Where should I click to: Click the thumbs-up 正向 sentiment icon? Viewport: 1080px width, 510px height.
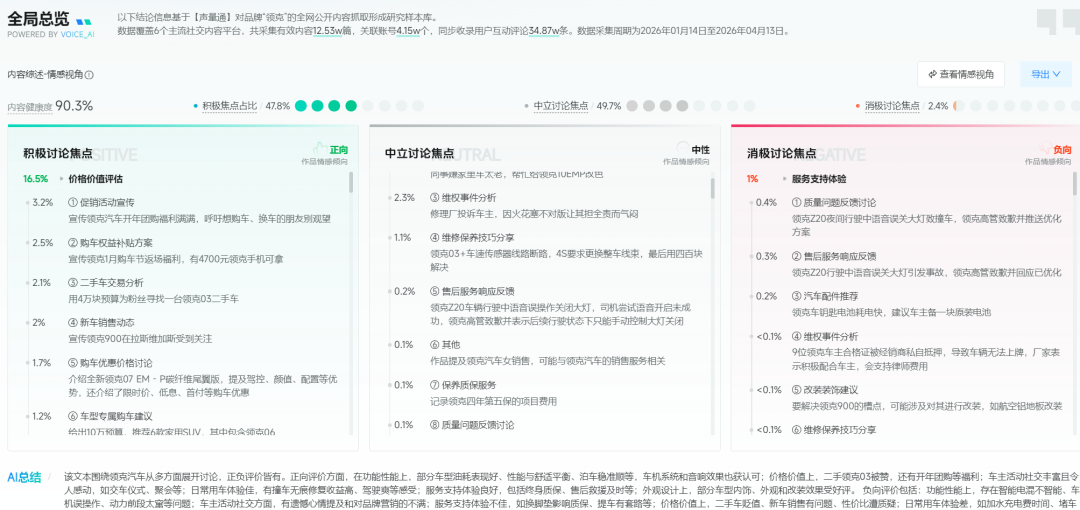(x=320, y=148)
